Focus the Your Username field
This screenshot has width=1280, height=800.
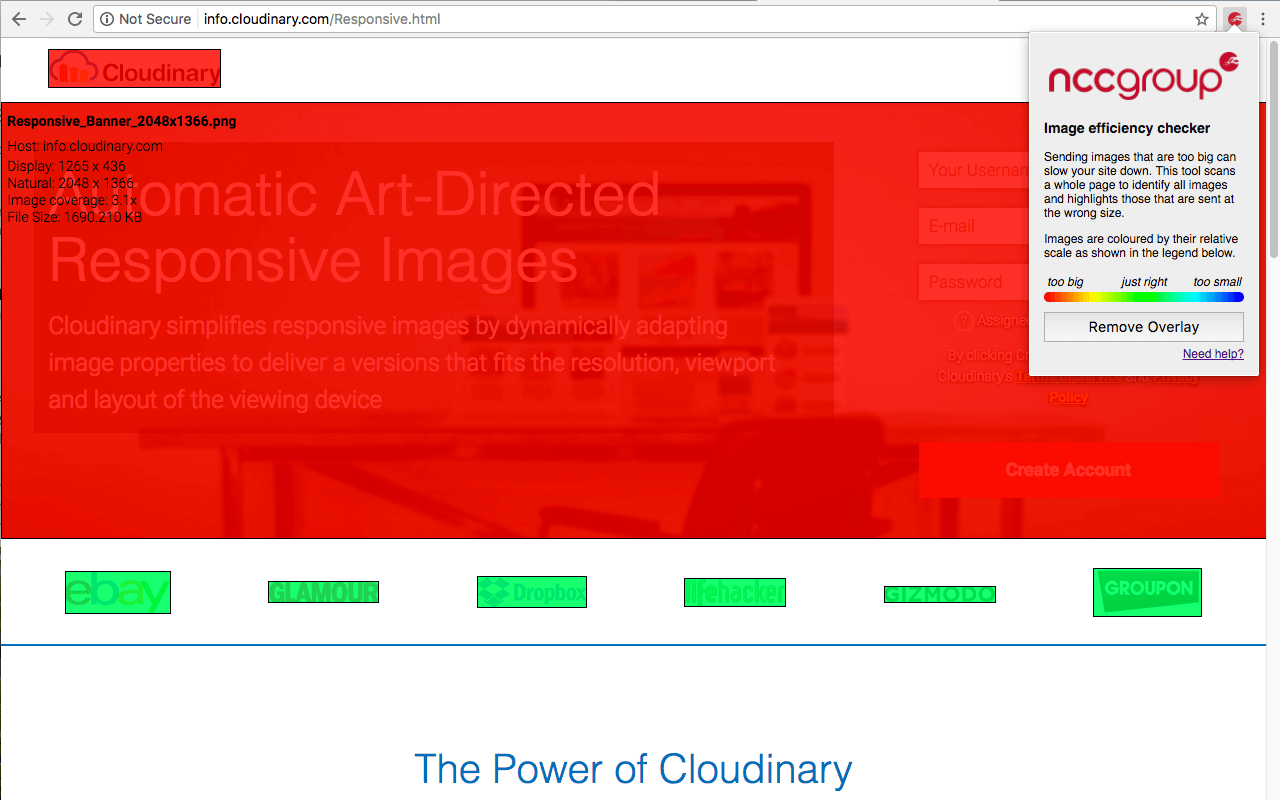tap(974, 170)
